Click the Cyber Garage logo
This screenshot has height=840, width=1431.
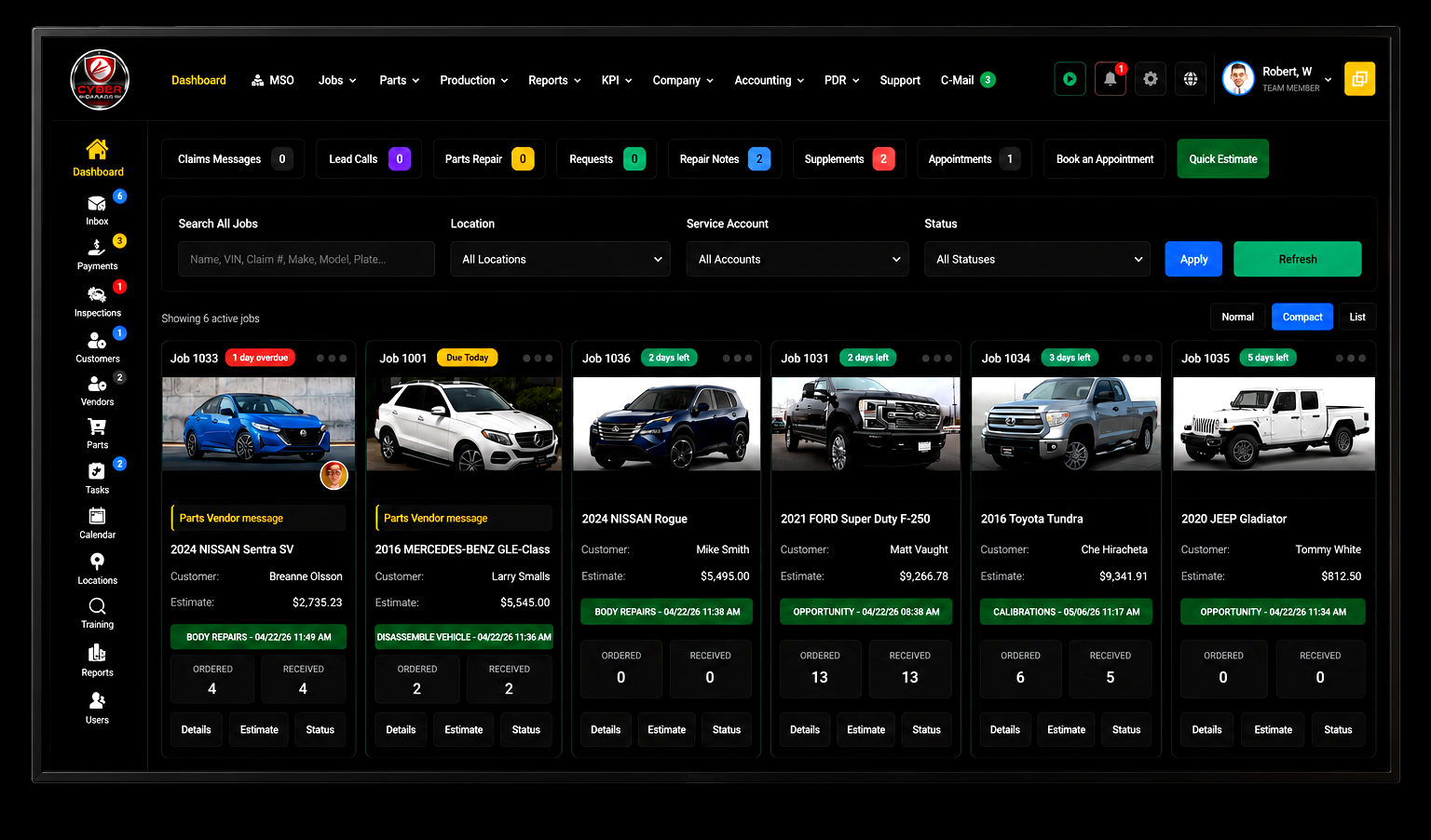pyautogui.click(x=100, y=80)
